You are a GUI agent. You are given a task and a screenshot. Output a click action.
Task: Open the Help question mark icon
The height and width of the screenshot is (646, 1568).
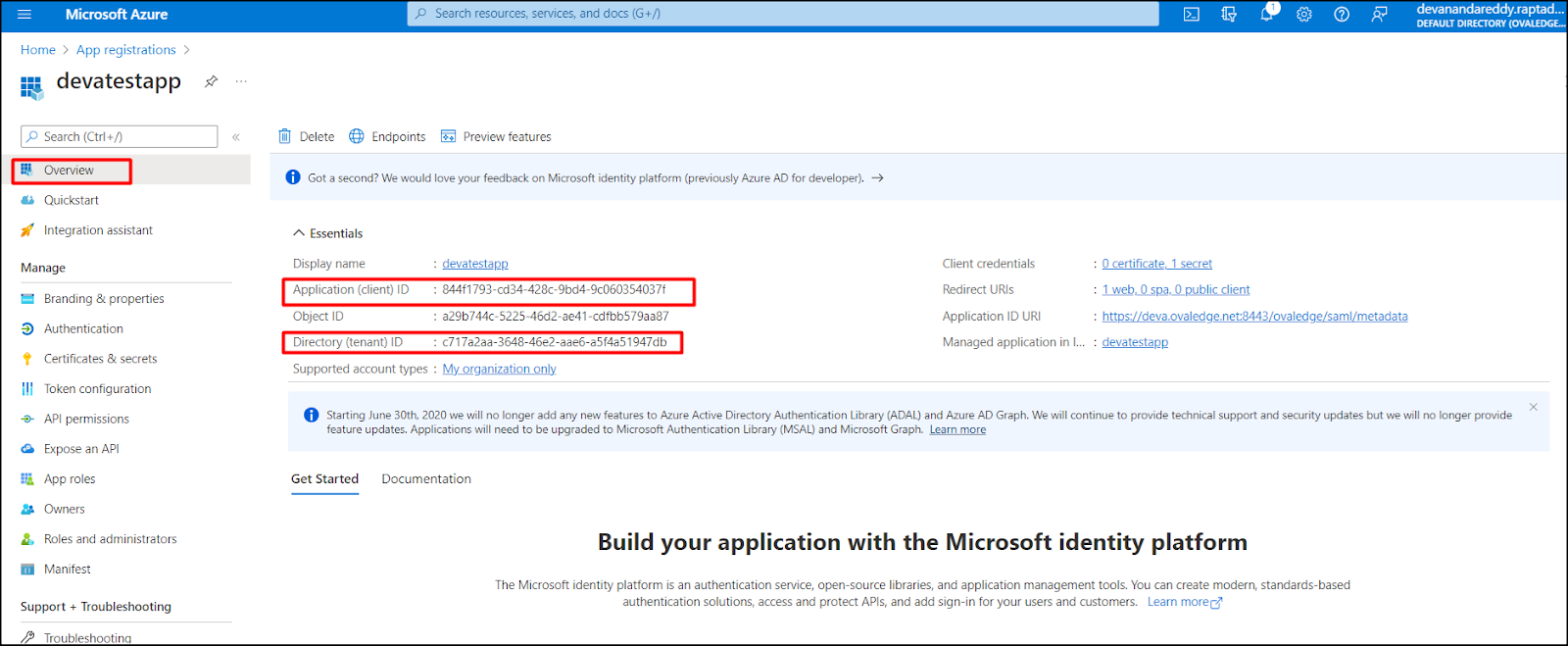pyautogui.click(x=1342, y=14)
